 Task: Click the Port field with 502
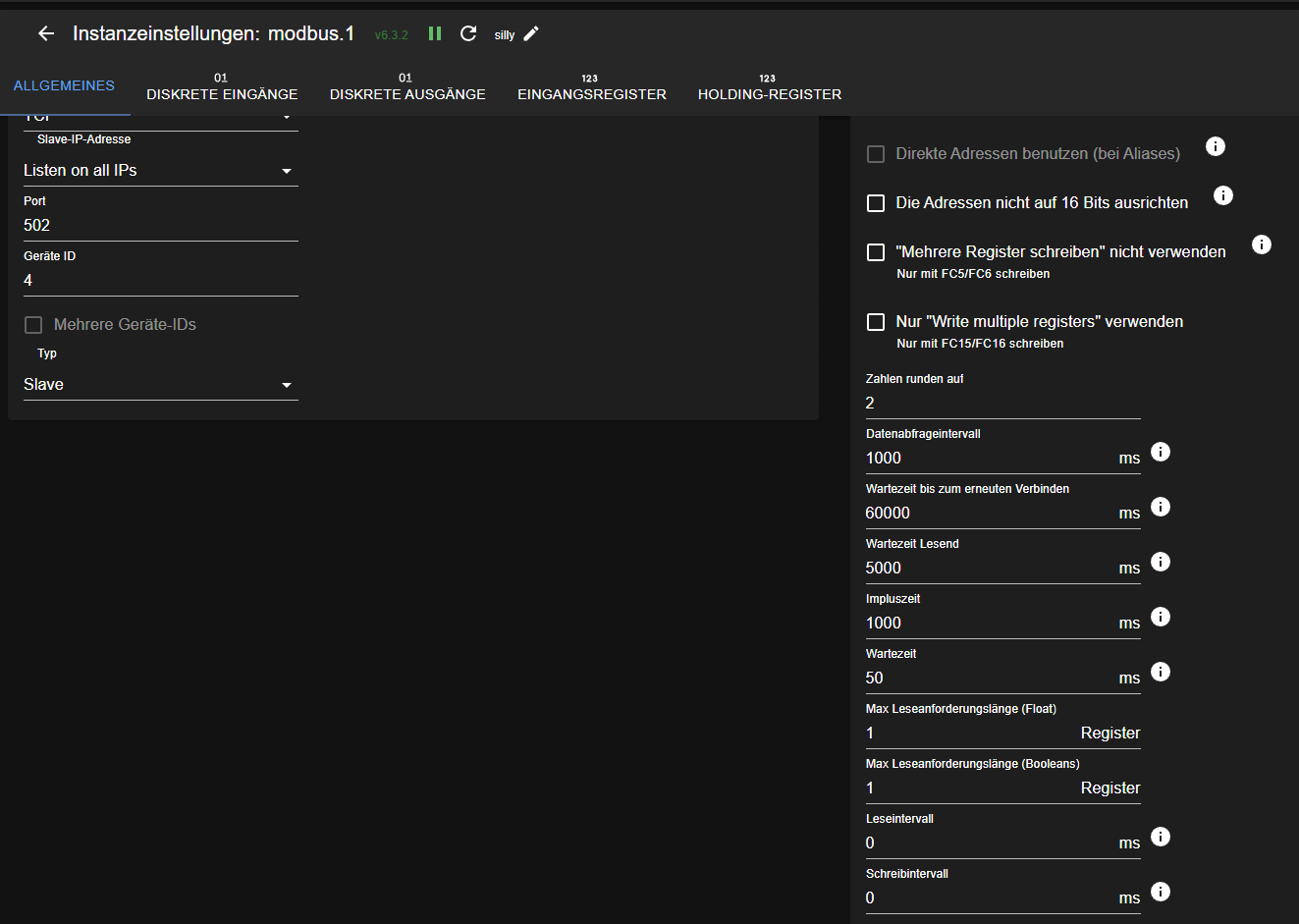(x=160, y=225)
